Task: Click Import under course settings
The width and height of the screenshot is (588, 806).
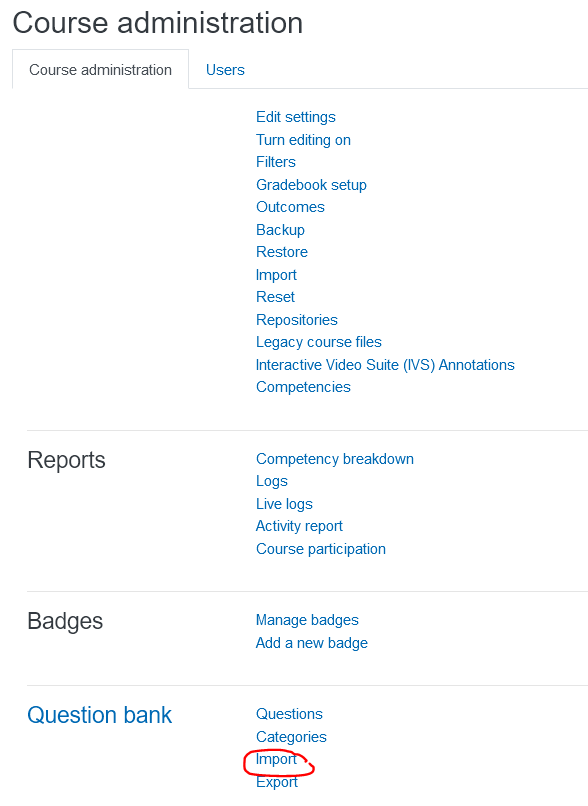Action: click(x=276, y=275)
